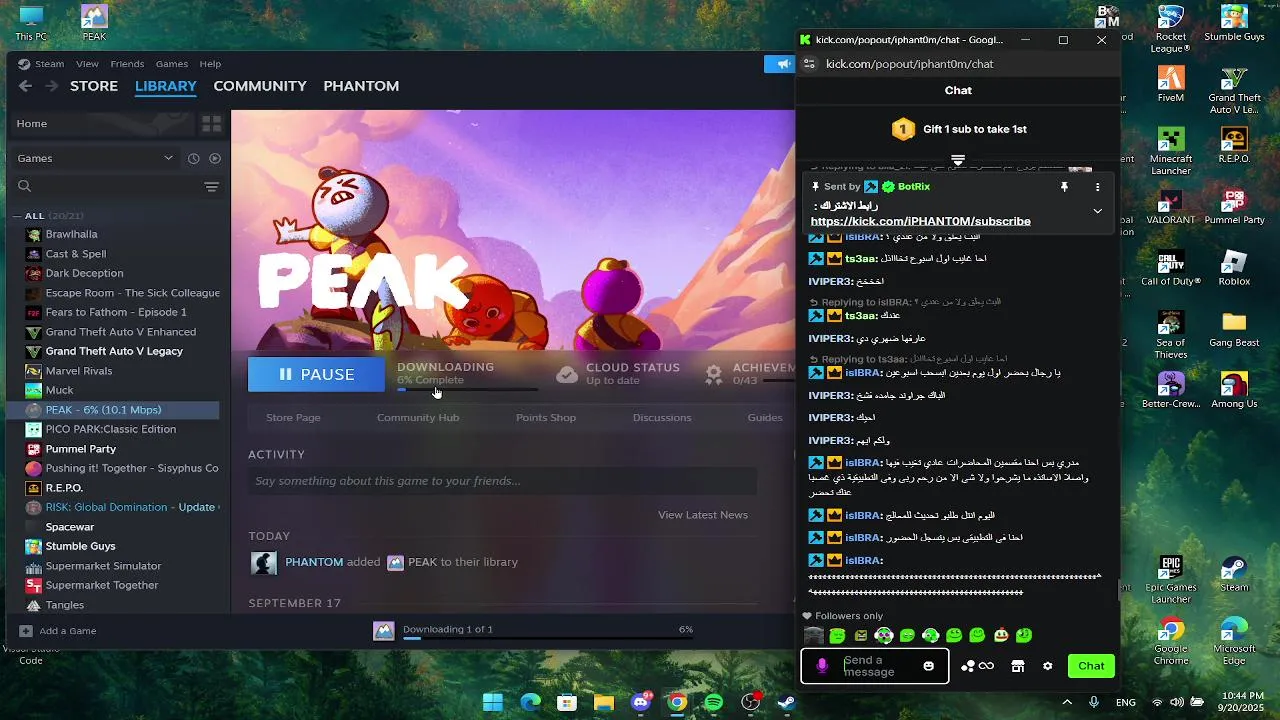Open PHANTOM's avatar in activity feed

pos(264,563)
